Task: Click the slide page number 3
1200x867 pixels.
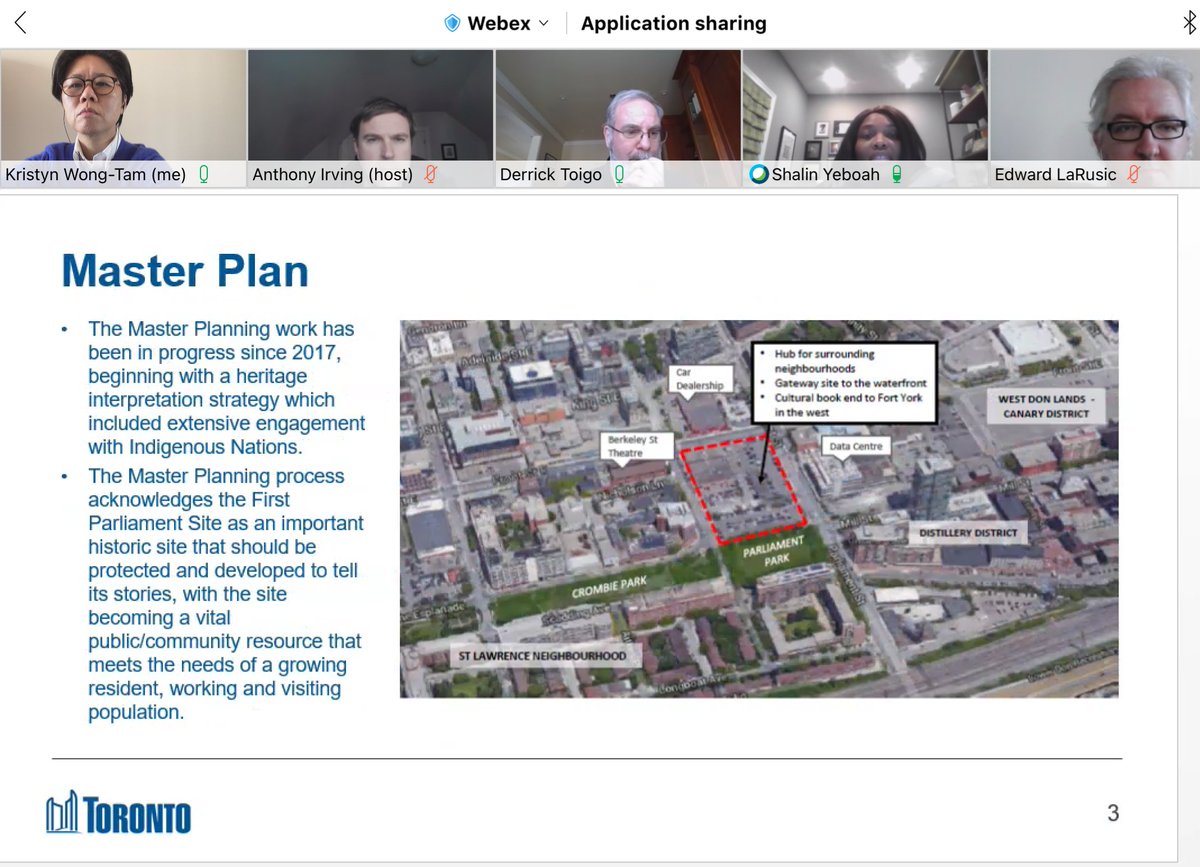Action: click(1113, 813)
